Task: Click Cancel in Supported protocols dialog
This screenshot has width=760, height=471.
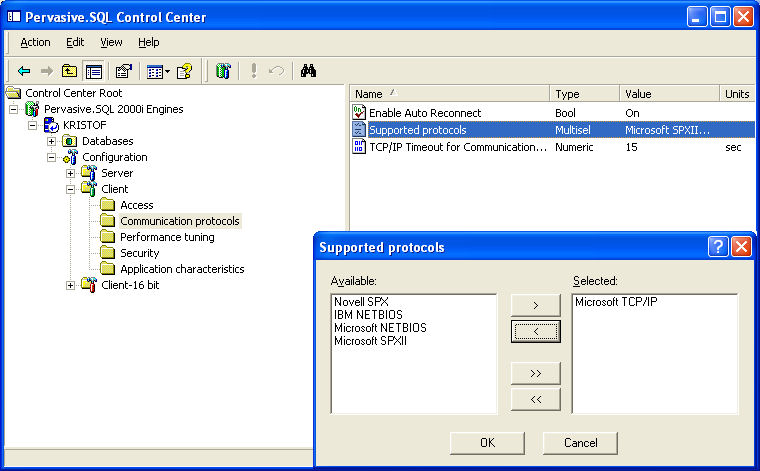Action: (580, 443)
